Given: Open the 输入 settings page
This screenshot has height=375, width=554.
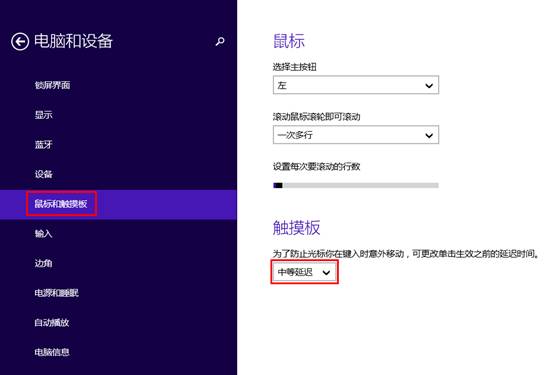Looking at the screenshot, I should pos(43,234).
